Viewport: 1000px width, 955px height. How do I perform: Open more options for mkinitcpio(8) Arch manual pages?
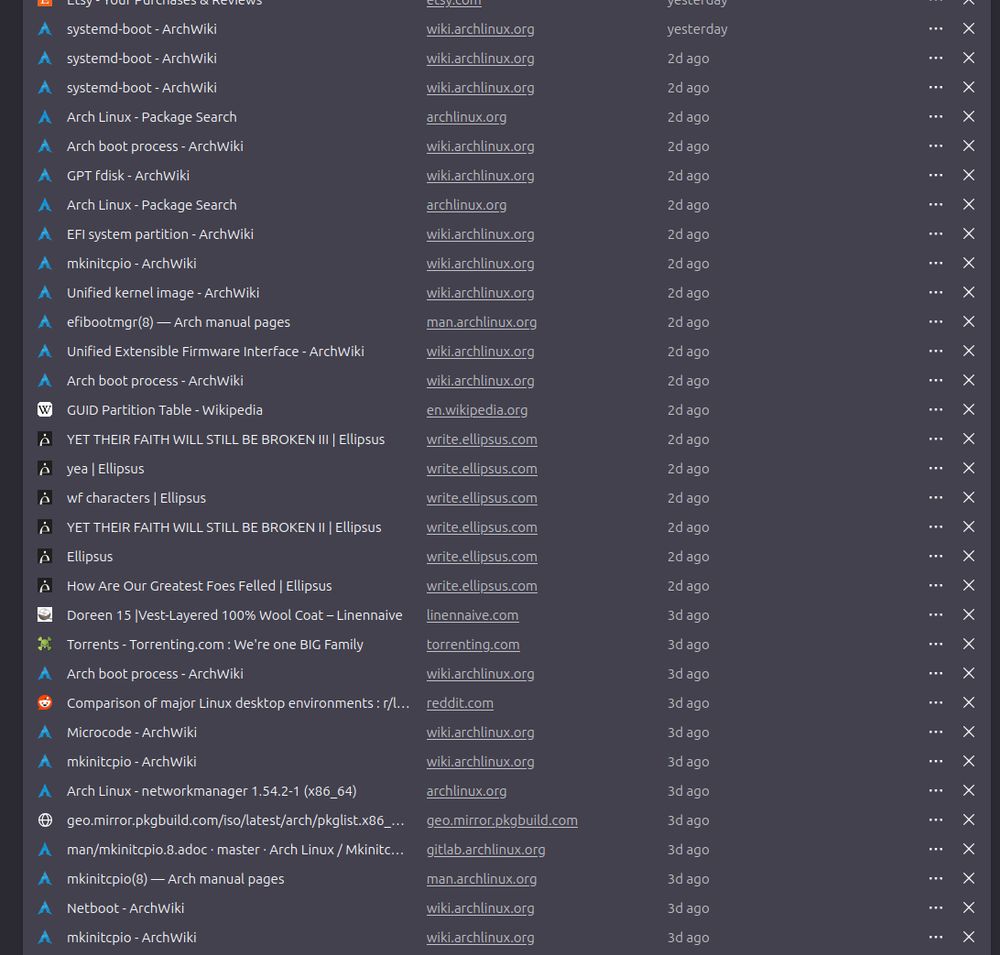[936, 878]
